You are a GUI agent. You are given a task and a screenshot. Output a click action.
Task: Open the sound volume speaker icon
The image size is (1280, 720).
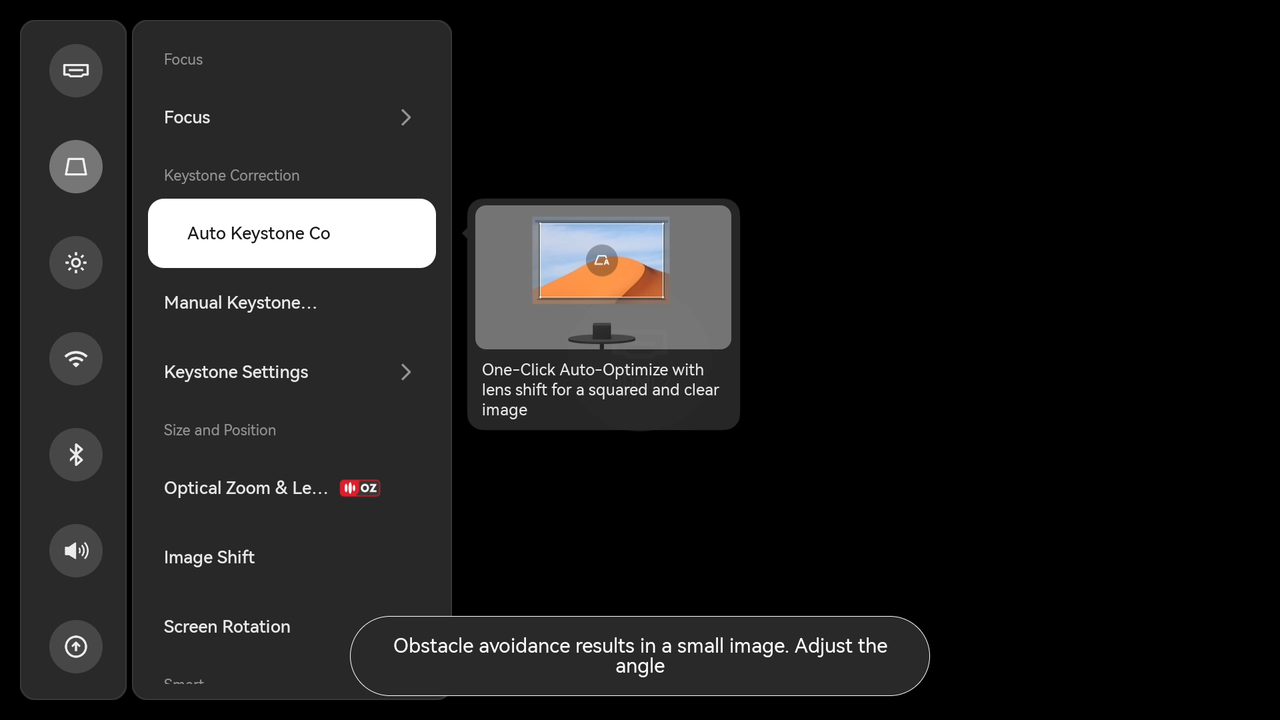pos(76,551)
